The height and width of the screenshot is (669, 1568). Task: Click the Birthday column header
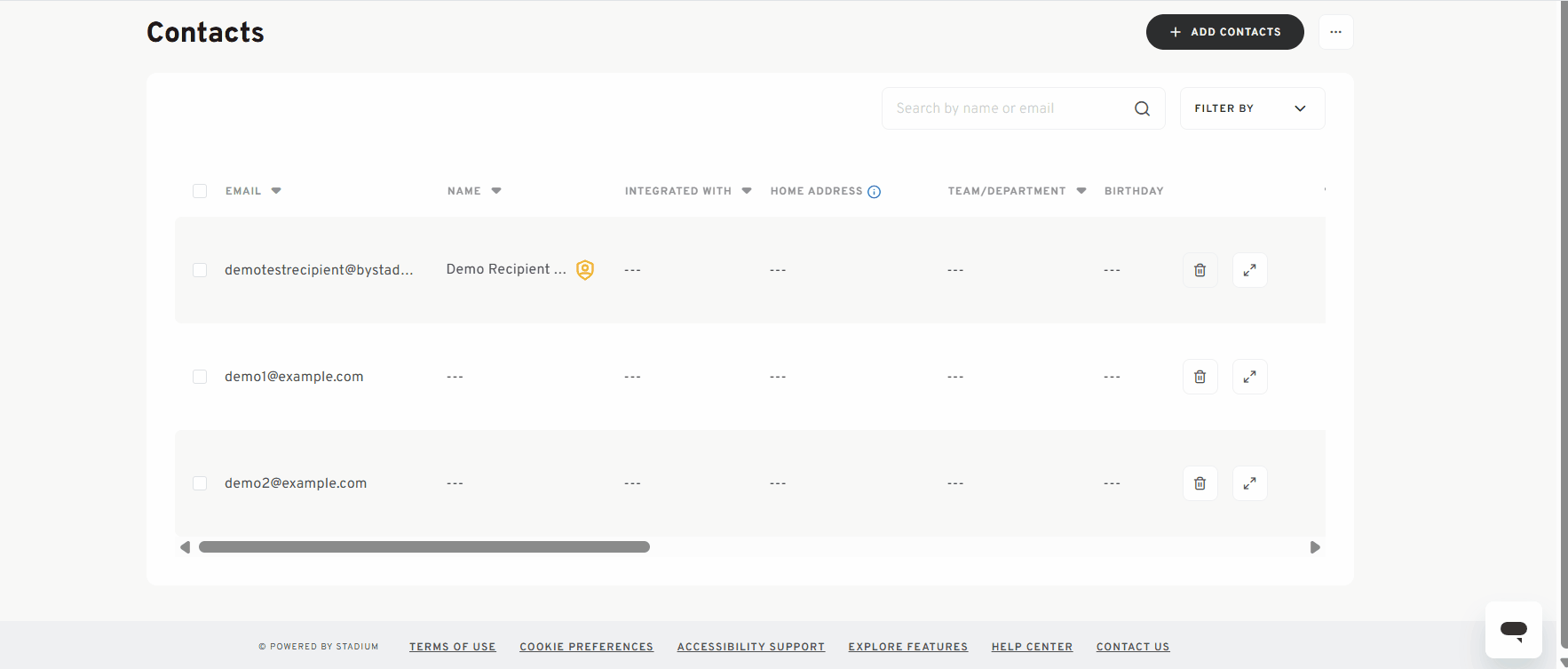tap(1134, 191)
